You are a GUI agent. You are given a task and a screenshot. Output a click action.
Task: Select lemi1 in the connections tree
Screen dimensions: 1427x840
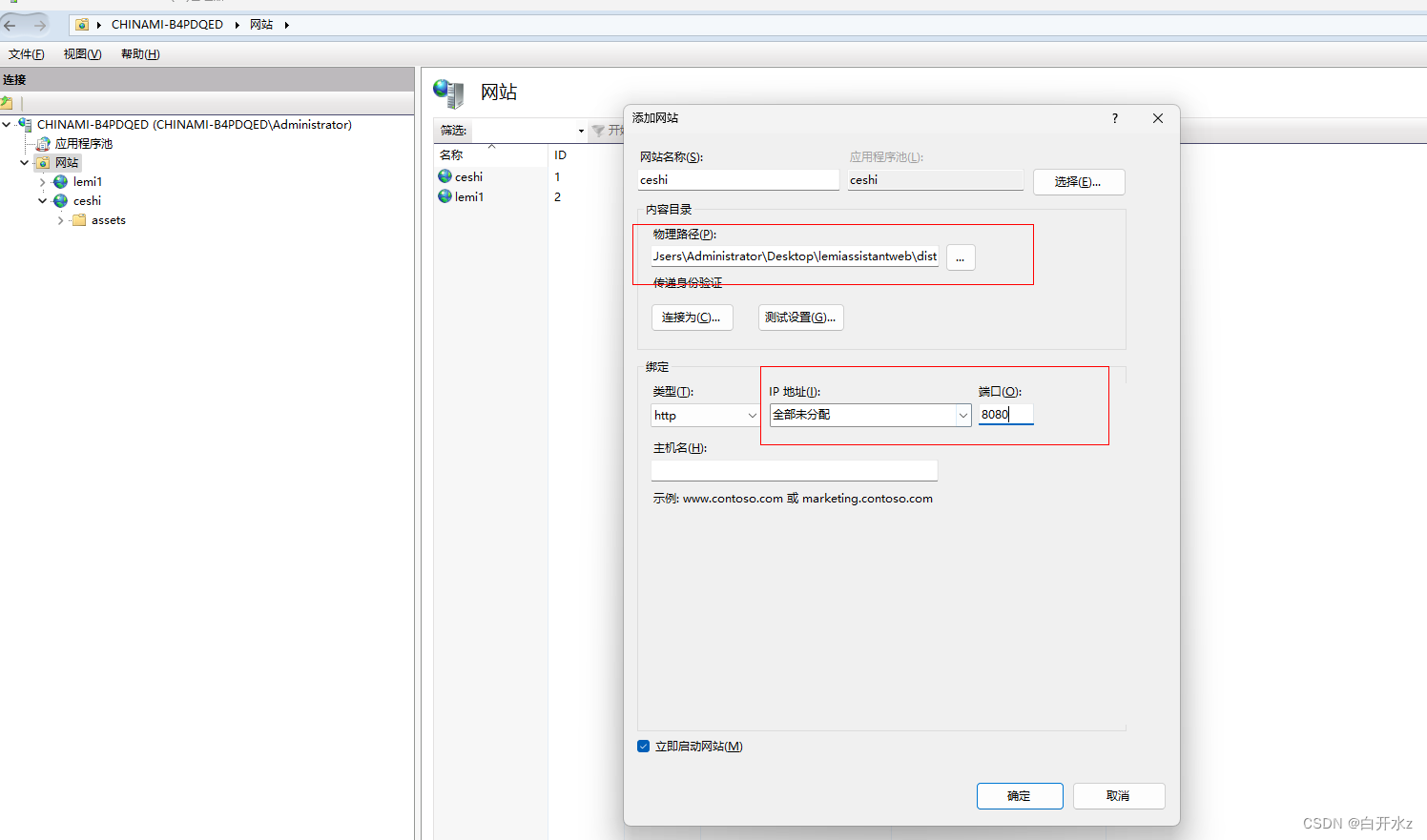pyautogui.click(x=88, y=182)
